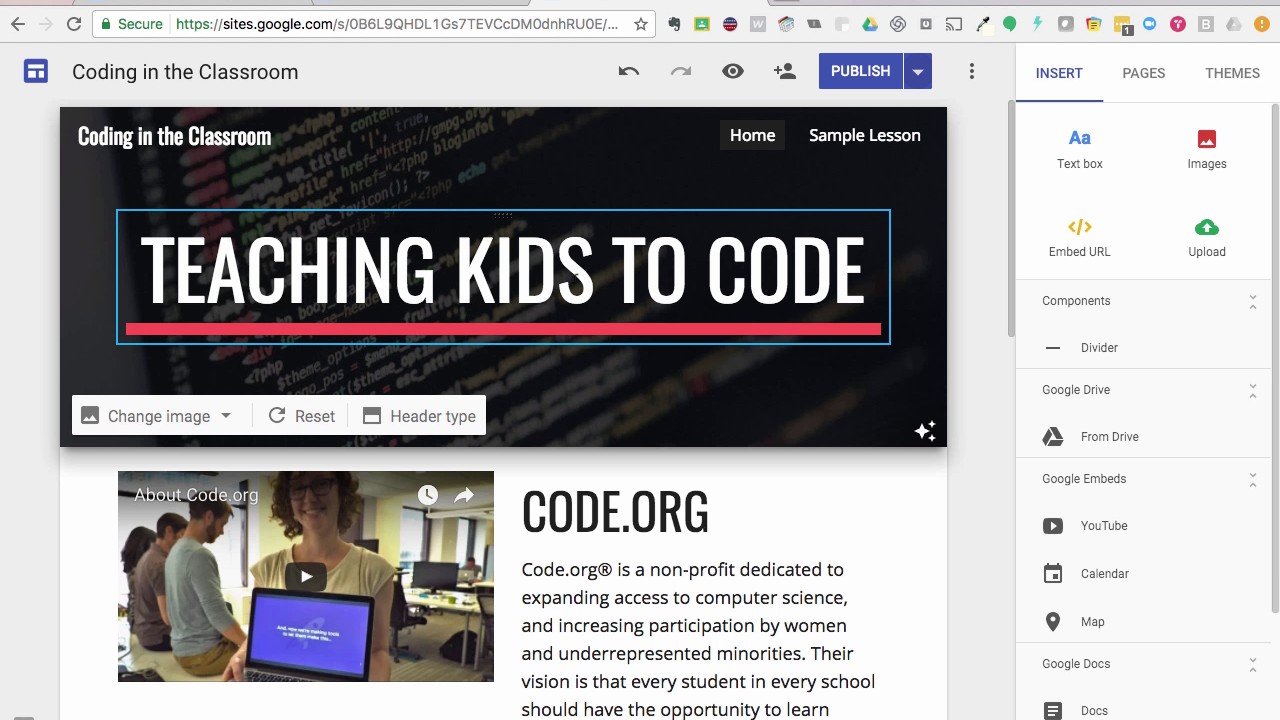
Task: Insert Images from the panel
Action: coord(1207,148)
